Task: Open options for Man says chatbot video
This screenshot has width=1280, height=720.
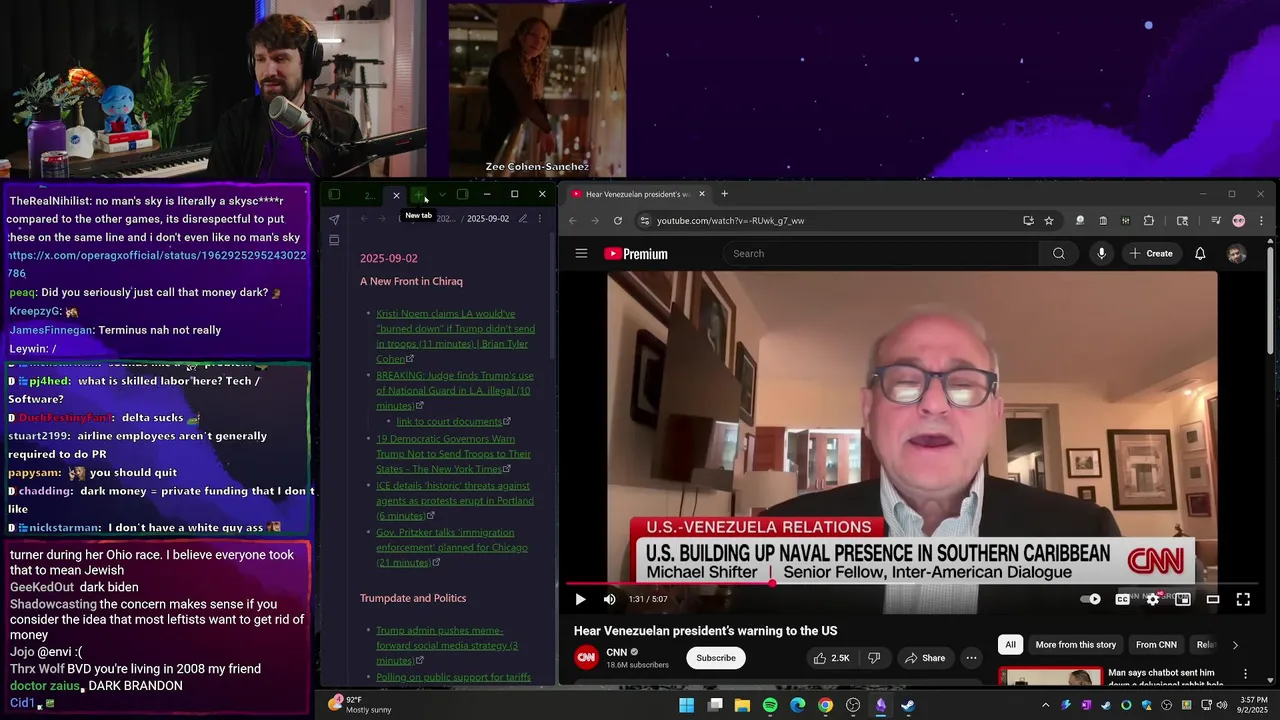Action: coord(1245,674)
